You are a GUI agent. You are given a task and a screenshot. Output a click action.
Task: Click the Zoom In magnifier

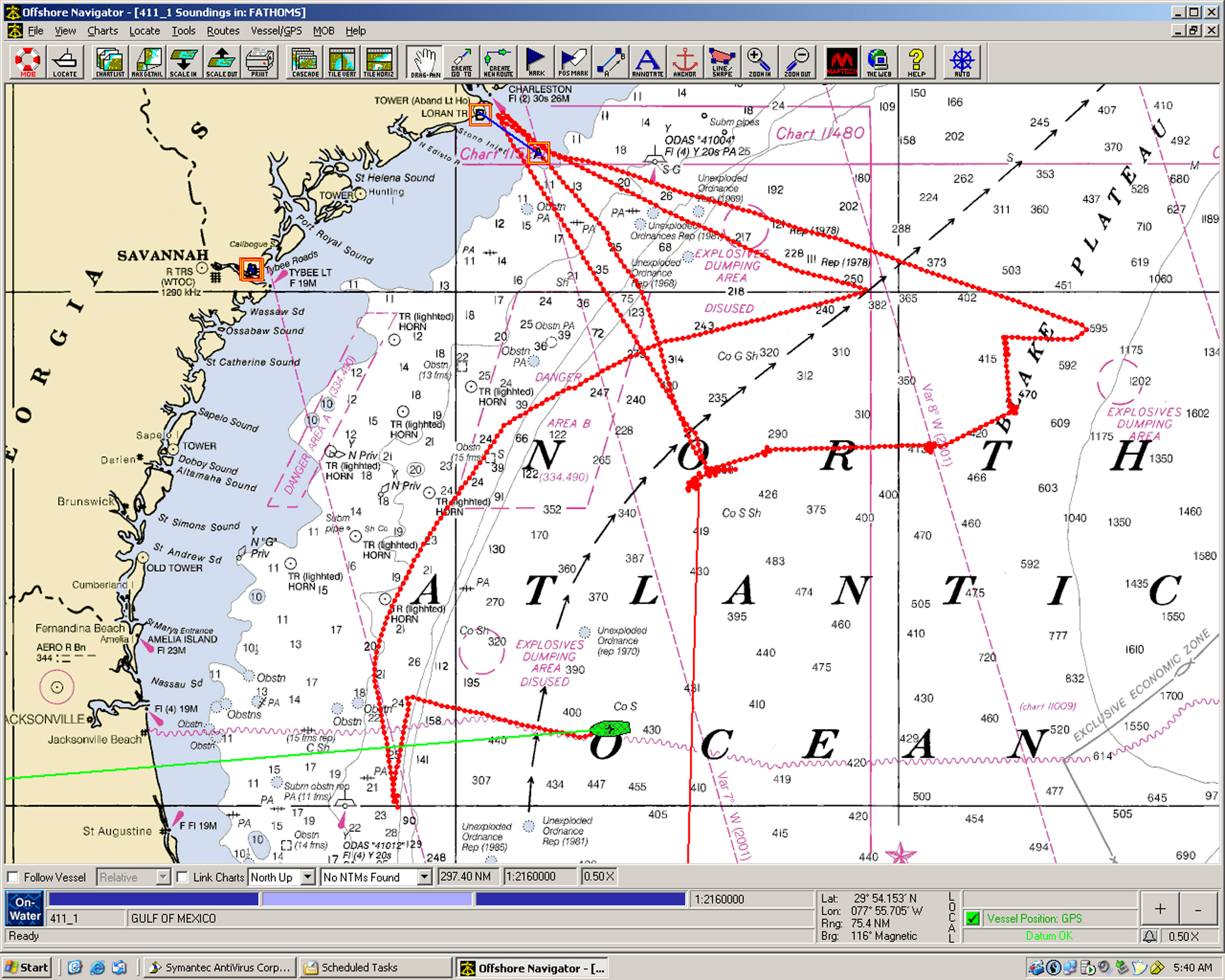tap(759, 62)
